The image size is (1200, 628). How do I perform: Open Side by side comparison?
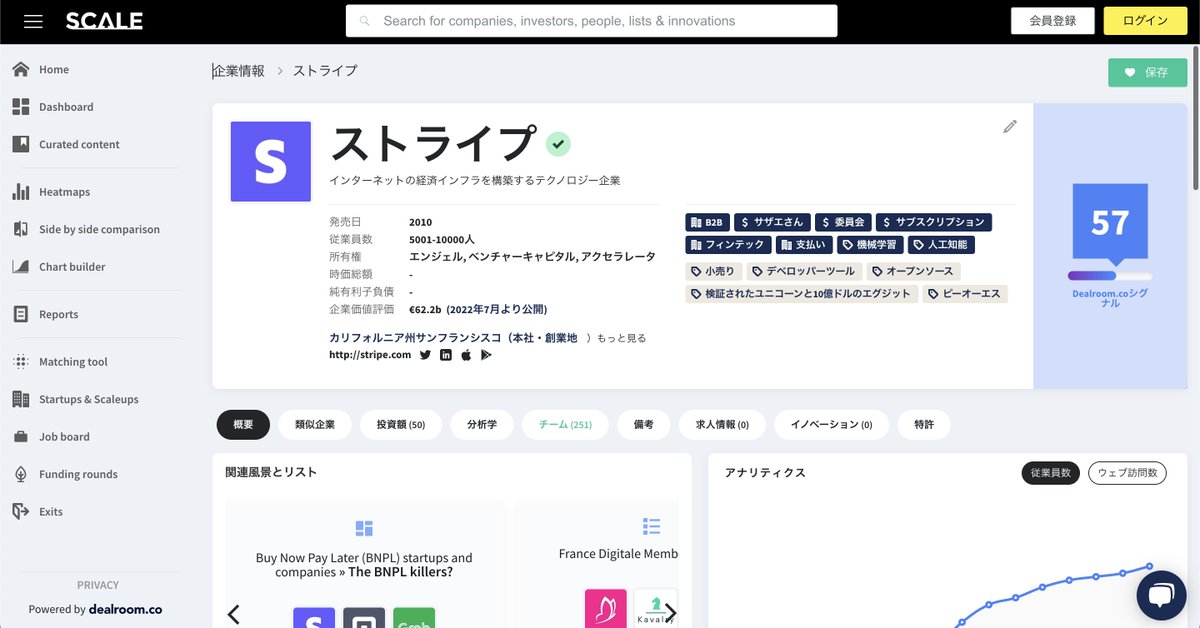click(x=99, y=229)
